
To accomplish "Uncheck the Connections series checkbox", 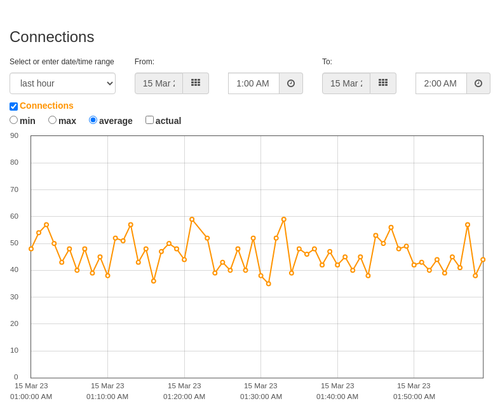I will click(14, 106).
